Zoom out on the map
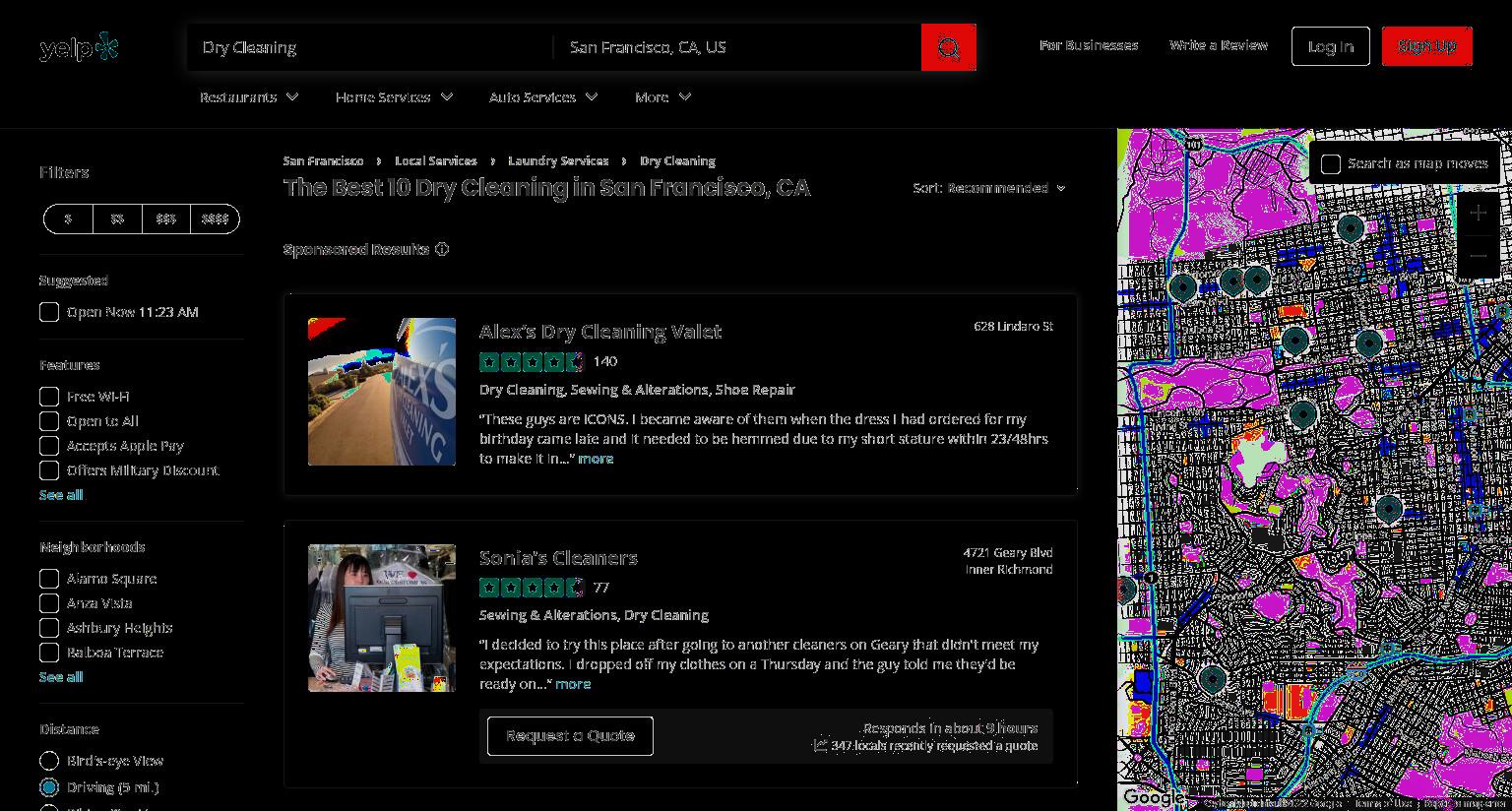 click(x=1478, y=256)
